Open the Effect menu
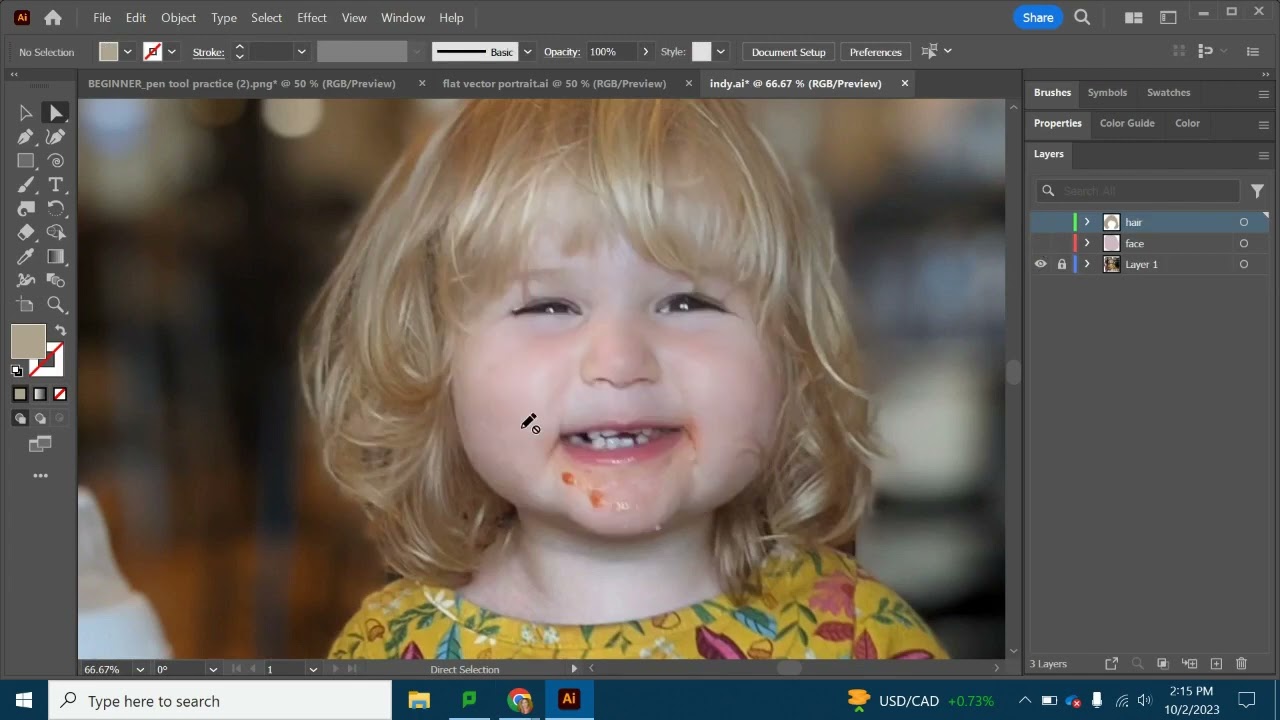 click(312, 17)
